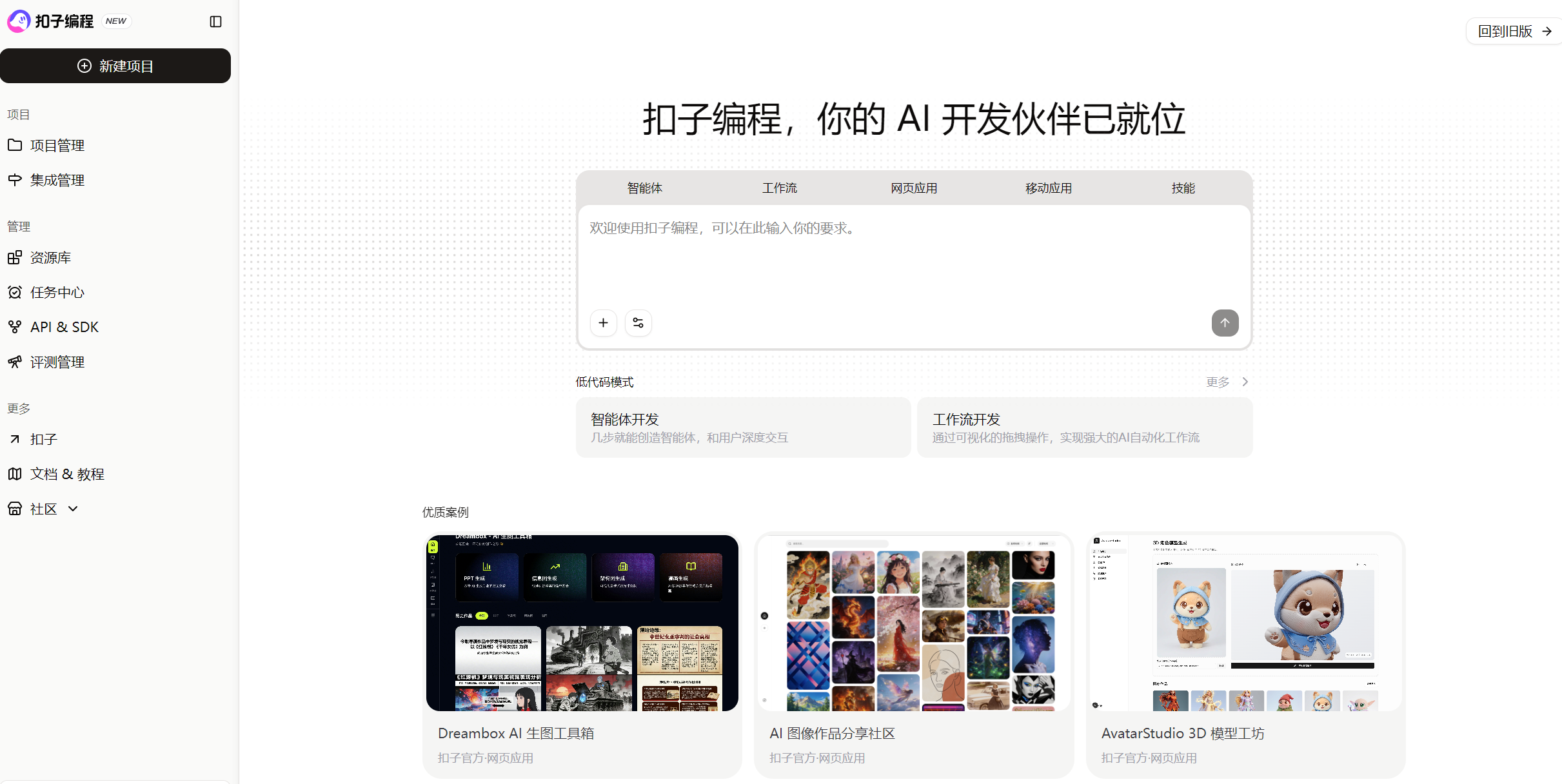Screen dimensions: 1562x784
Task: Open 文档 & 教程 docs link
Action: [67, 475]
